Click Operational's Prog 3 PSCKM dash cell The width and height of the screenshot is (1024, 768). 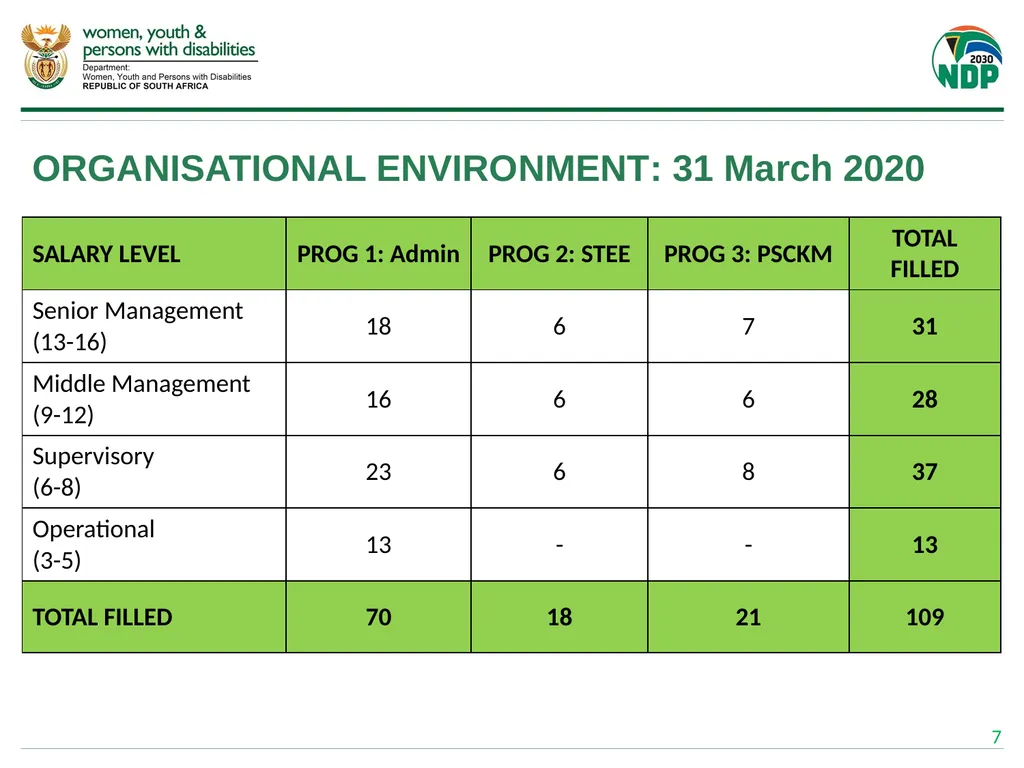(748, 545)
